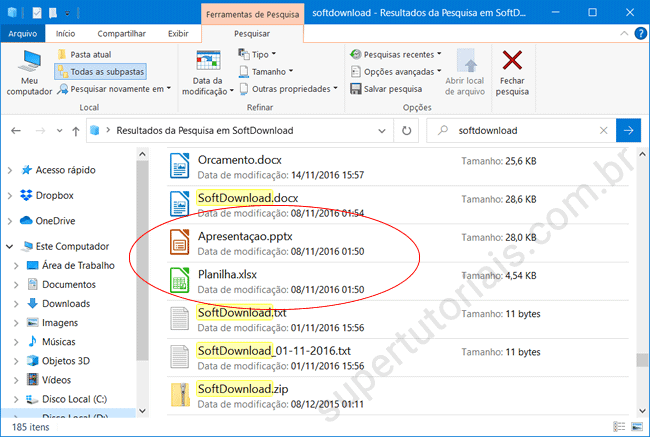The height and width of the screenshot is (437, 650).
Task: Expand the Dropbox tree node
Action: 9,196
